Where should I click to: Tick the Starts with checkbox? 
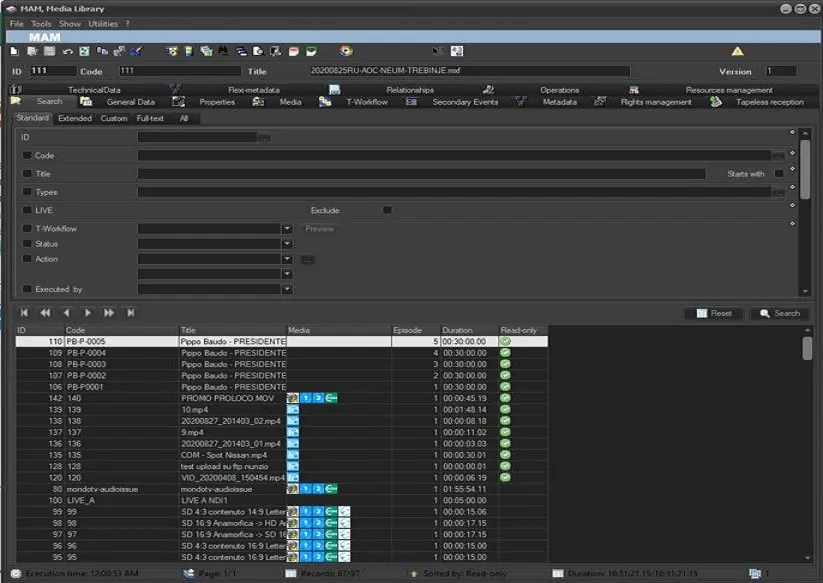pos(779,174)
